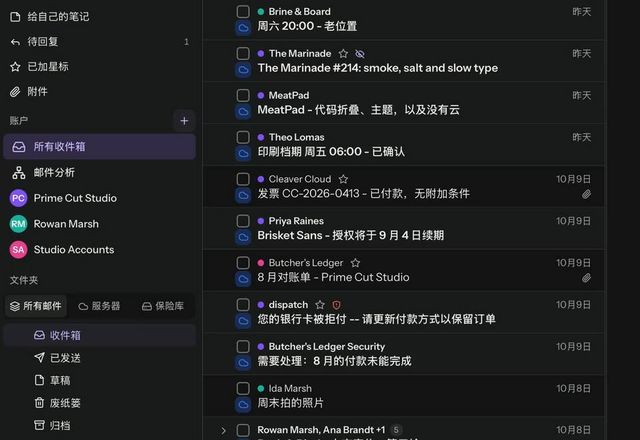Click cloud icon on Butcher's Ledger Security email

coord(243,363)
